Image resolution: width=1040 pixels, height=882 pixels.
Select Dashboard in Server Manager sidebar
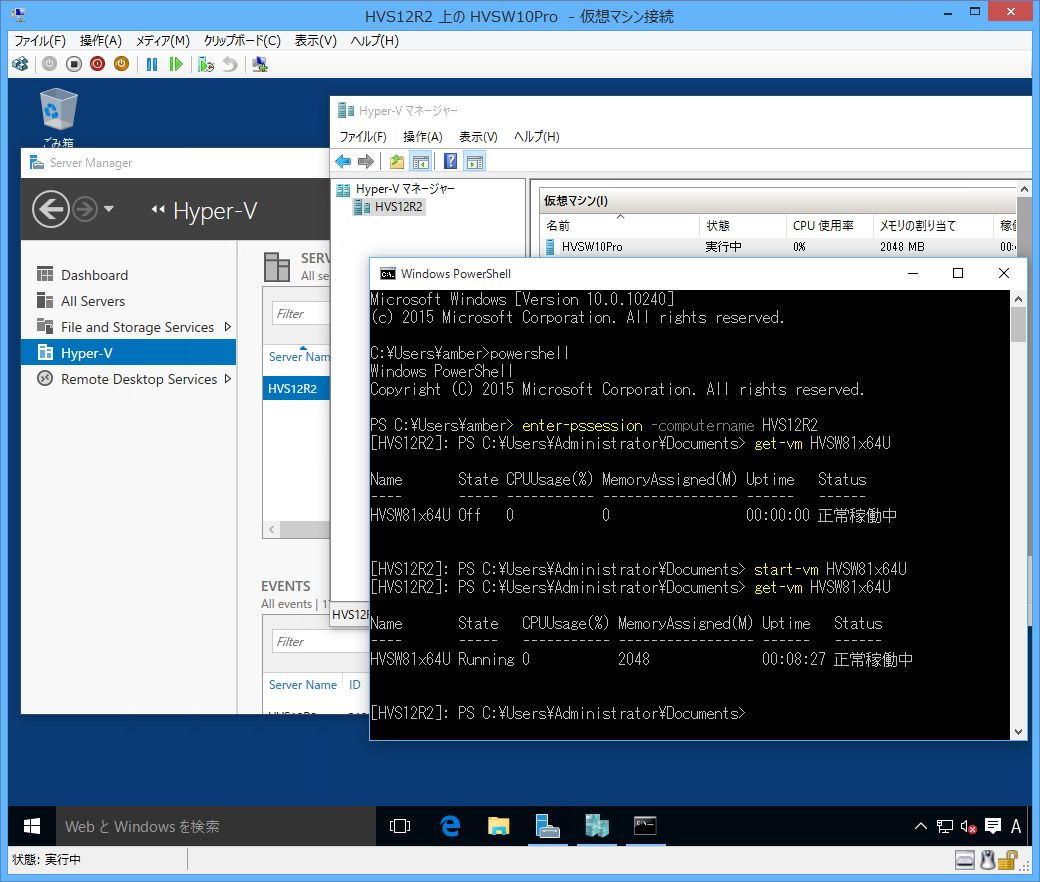coord(128,275)
